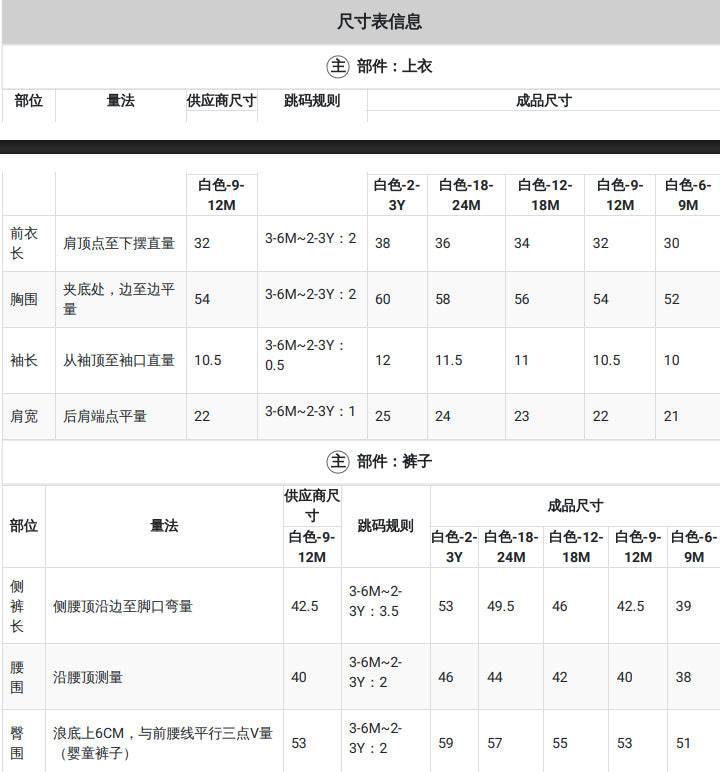This screenshot has width=720, height=772.
Task: Click the 臀围 row label
Action: 17,743
